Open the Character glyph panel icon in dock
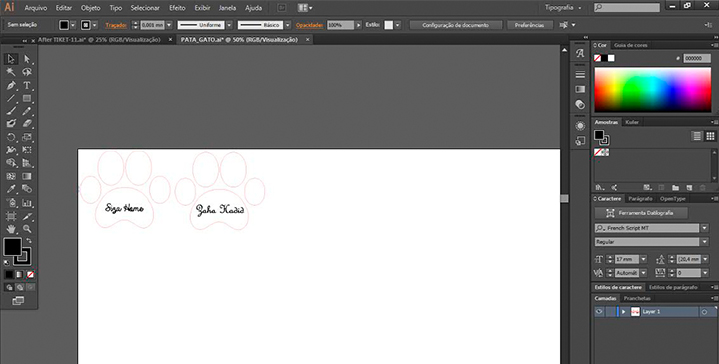Screen dimensions: 719x364 click(x=580, y=54)
